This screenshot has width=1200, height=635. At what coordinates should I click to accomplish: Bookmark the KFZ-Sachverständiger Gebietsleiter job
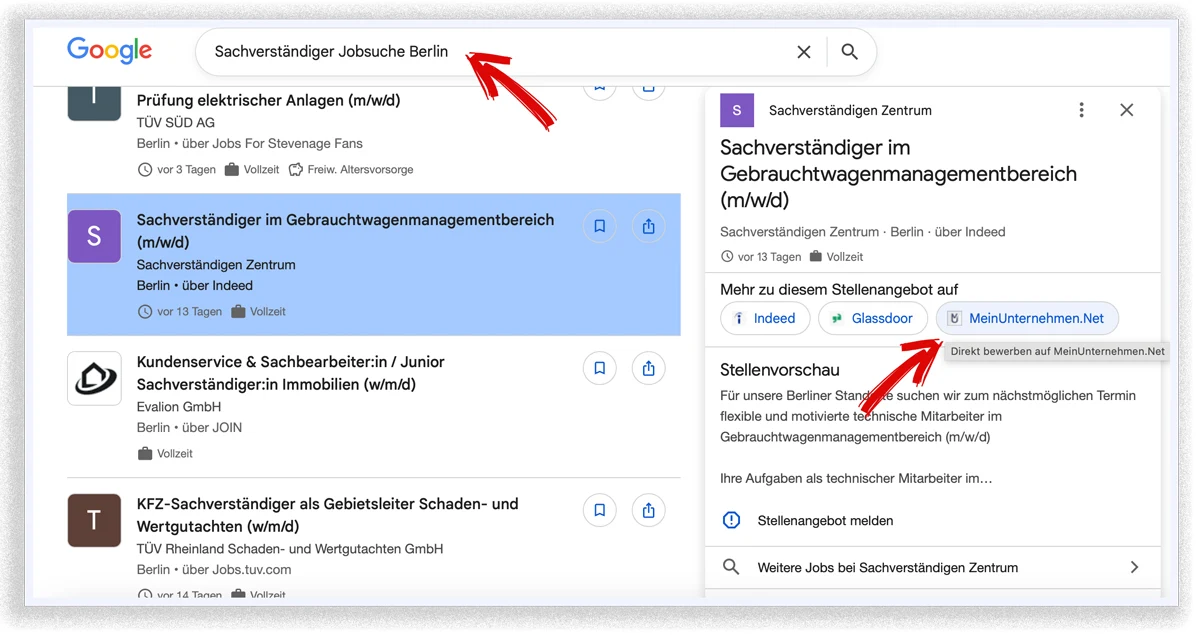599,510
